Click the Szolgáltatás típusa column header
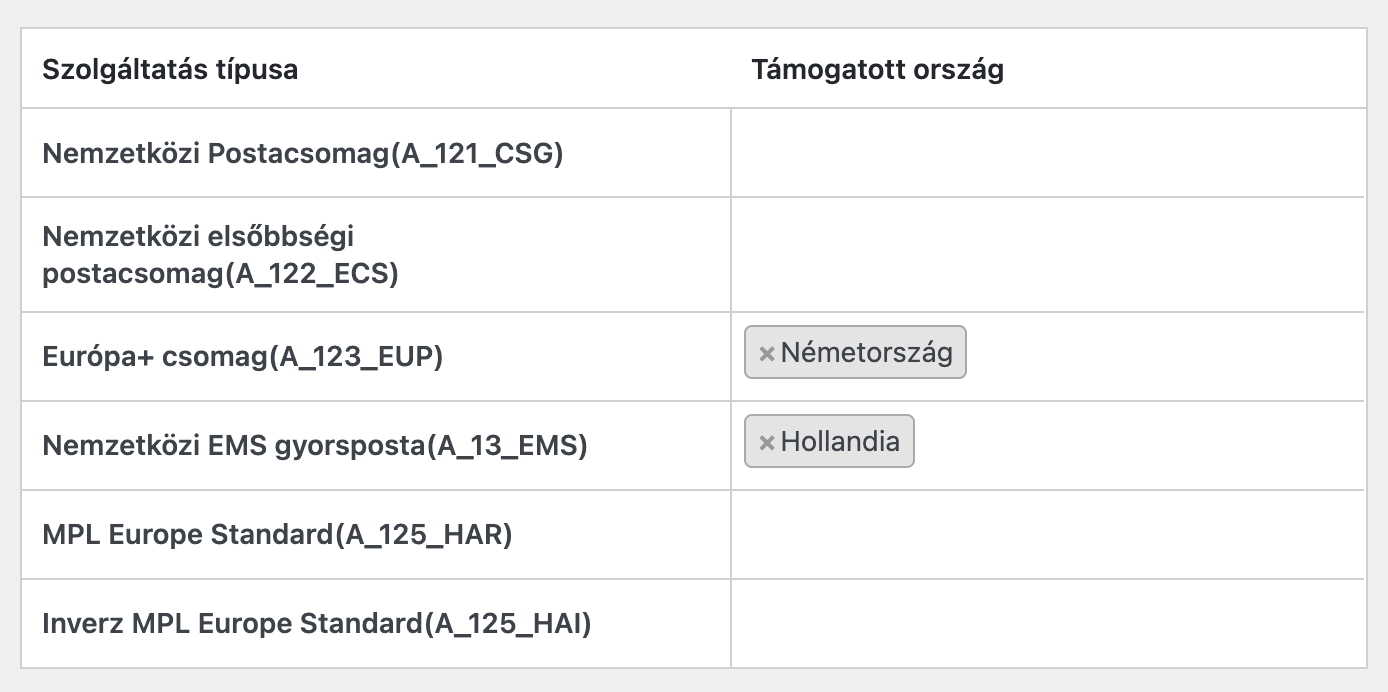The width and height of the screenshot is (1388, 692). [x=170, y=70]
